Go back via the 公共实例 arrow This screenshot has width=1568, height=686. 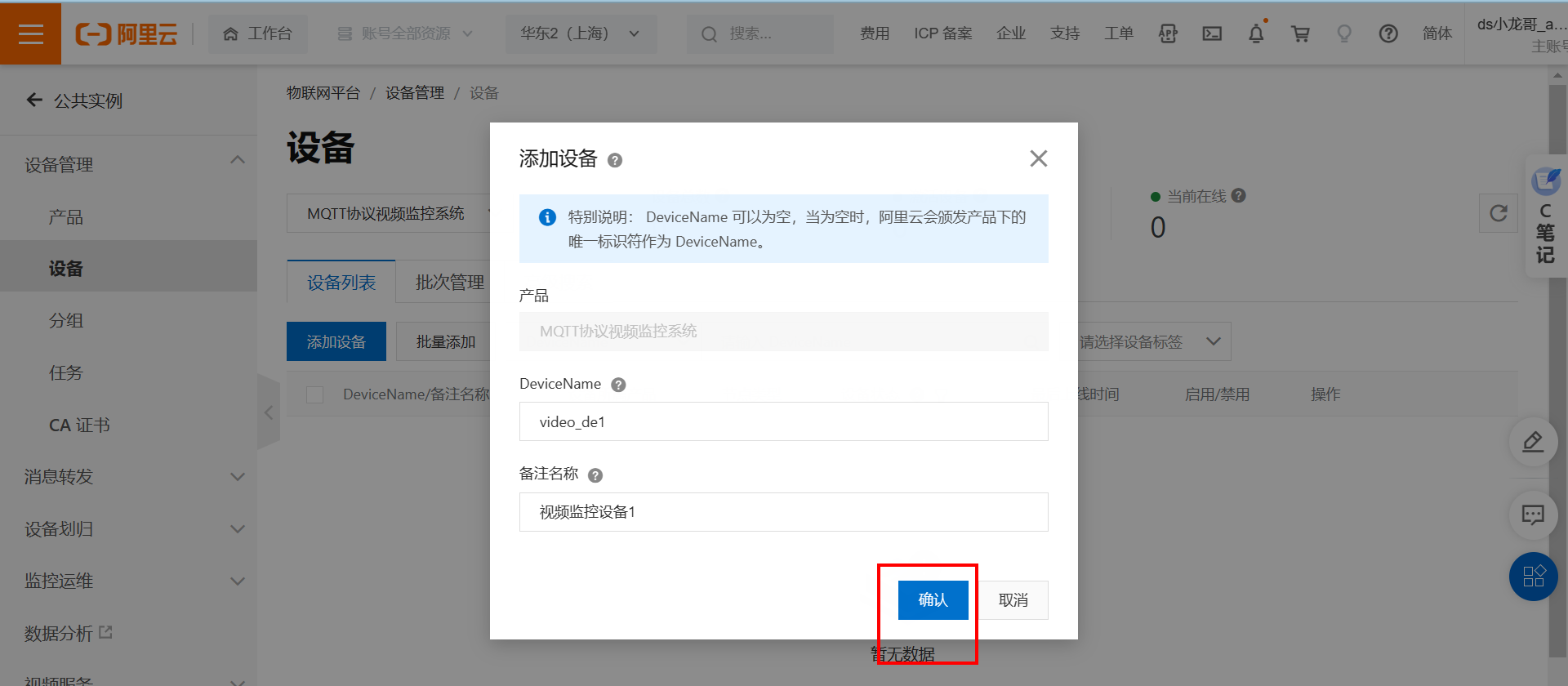34,100
